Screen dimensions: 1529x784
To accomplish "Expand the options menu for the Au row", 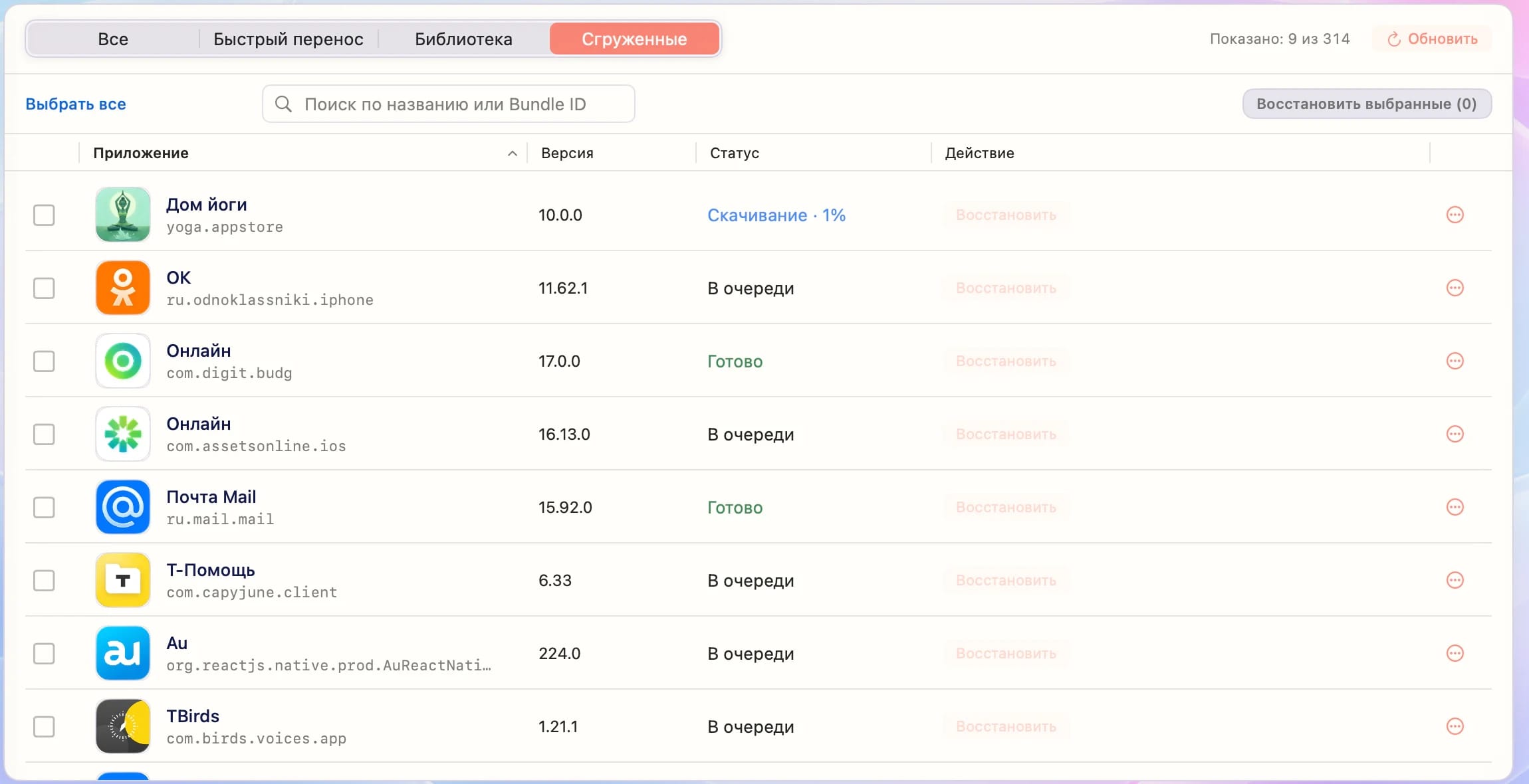I will click(x=1455, y=653).
